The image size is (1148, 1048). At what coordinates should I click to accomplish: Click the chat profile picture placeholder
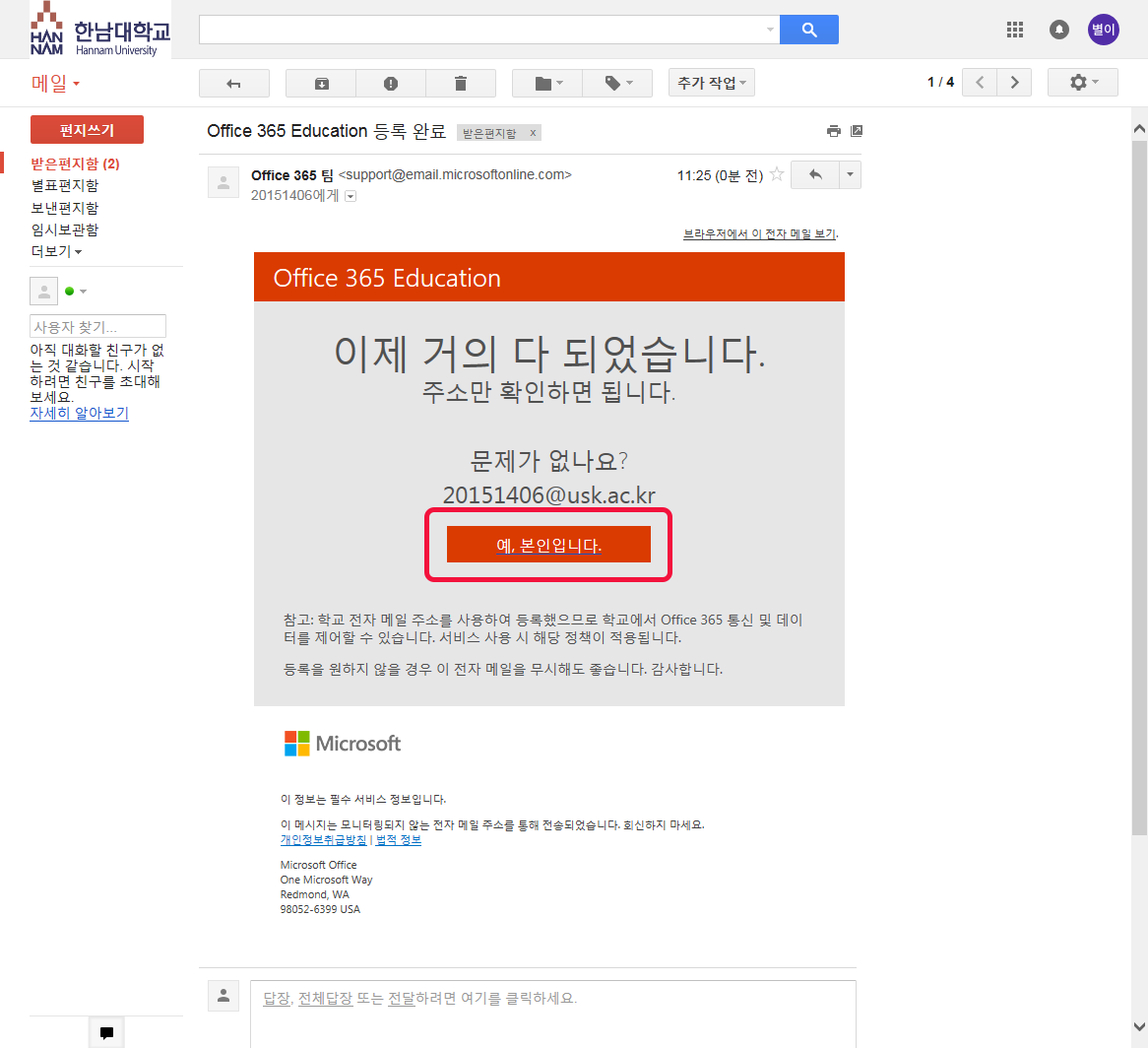click(44, 291)
